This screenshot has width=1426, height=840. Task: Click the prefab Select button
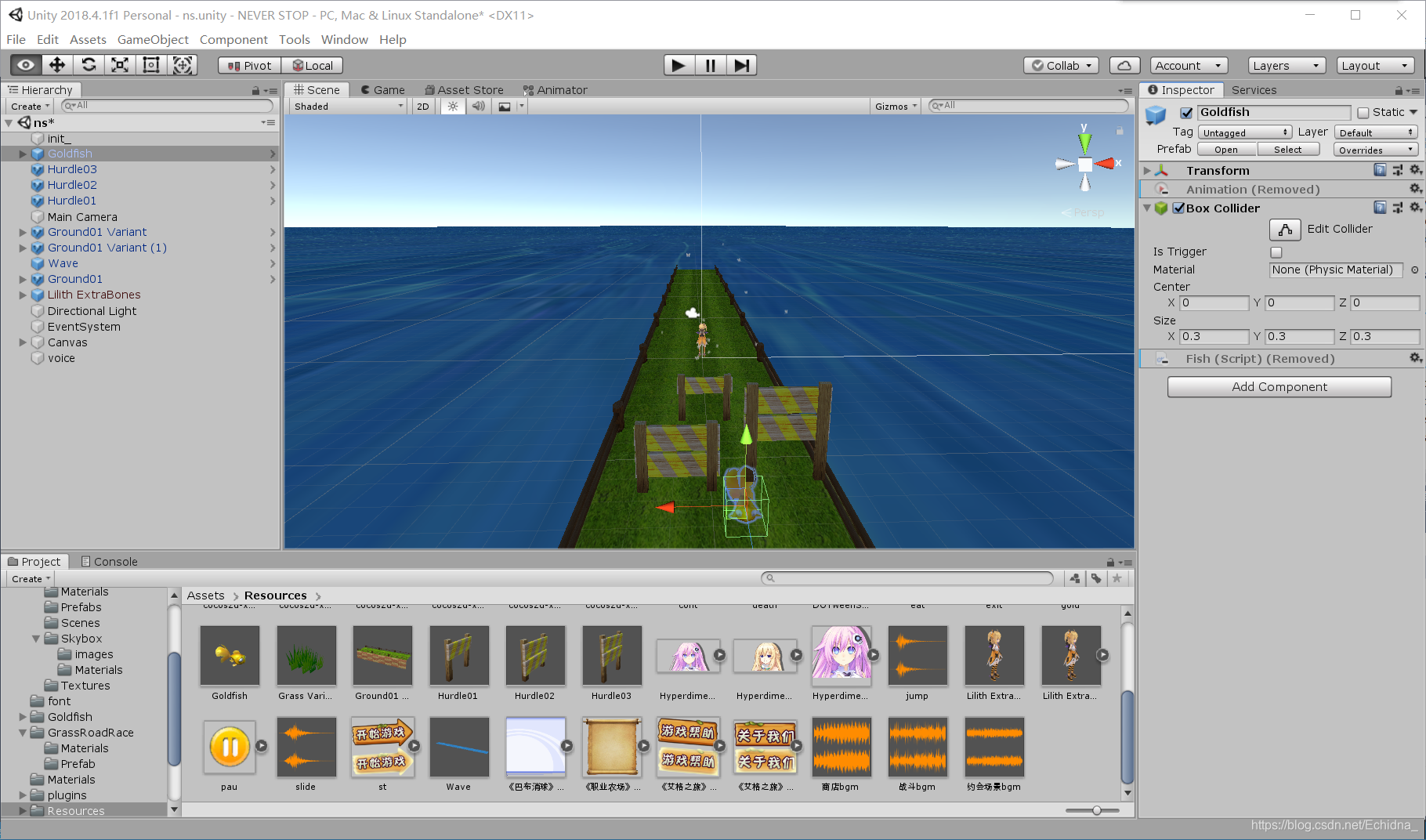pos(1288,150)
